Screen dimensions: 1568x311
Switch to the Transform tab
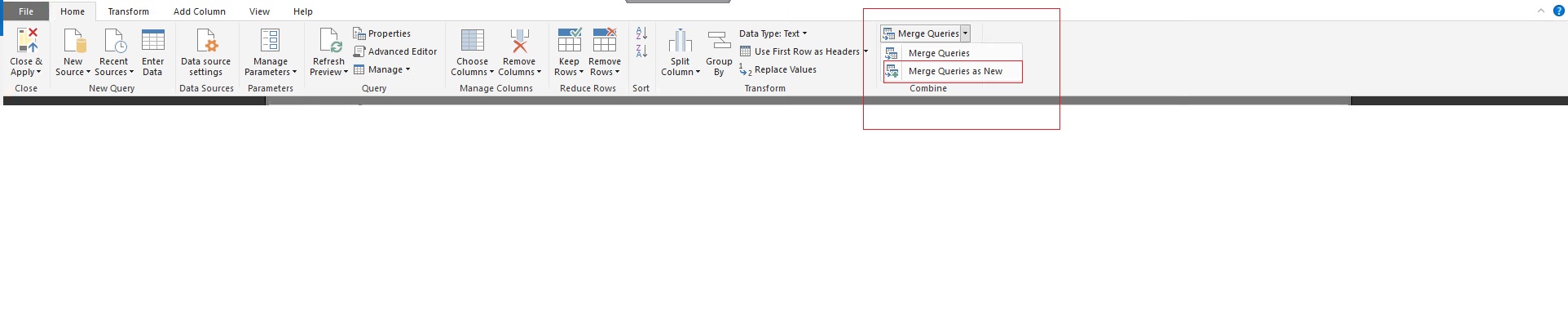pos(129,11)
